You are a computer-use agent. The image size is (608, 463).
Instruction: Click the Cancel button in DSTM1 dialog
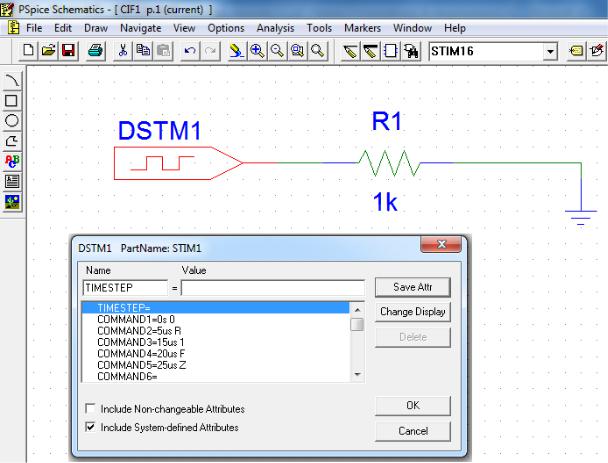pos(413,431)
